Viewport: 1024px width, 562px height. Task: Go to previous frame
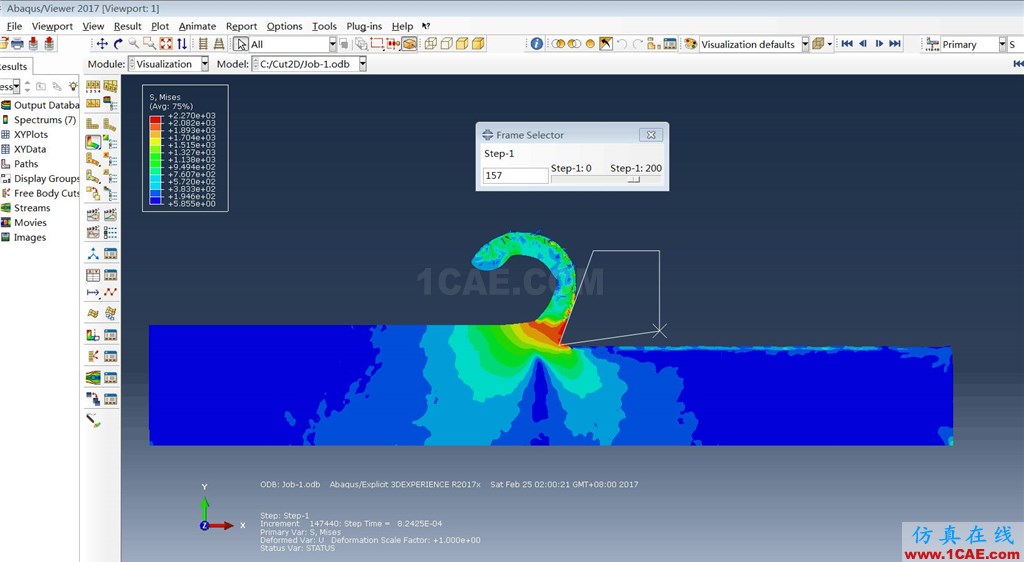[x=863, y=44]
